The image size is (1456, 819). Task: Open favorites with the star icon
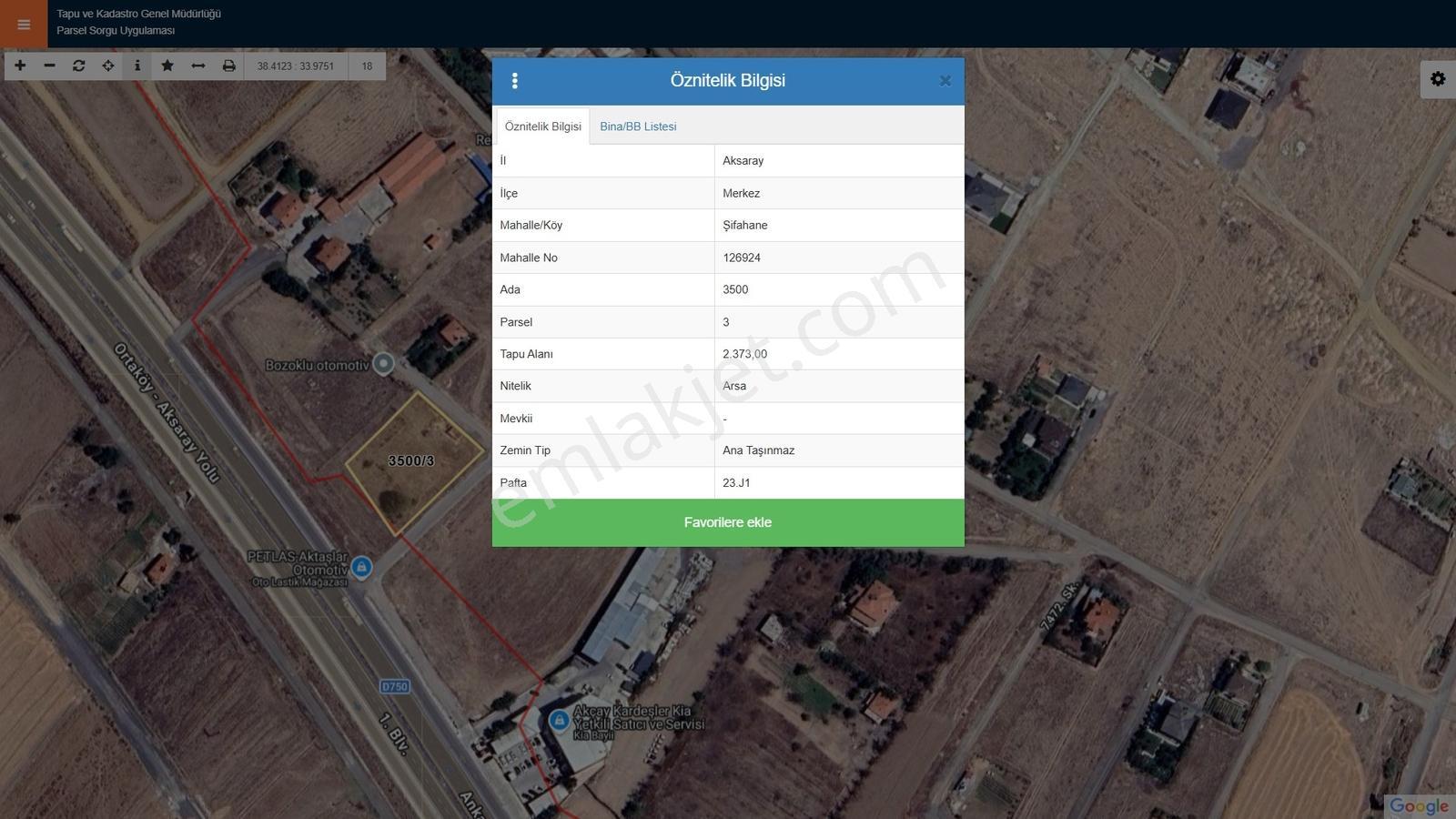click(167, 66)
